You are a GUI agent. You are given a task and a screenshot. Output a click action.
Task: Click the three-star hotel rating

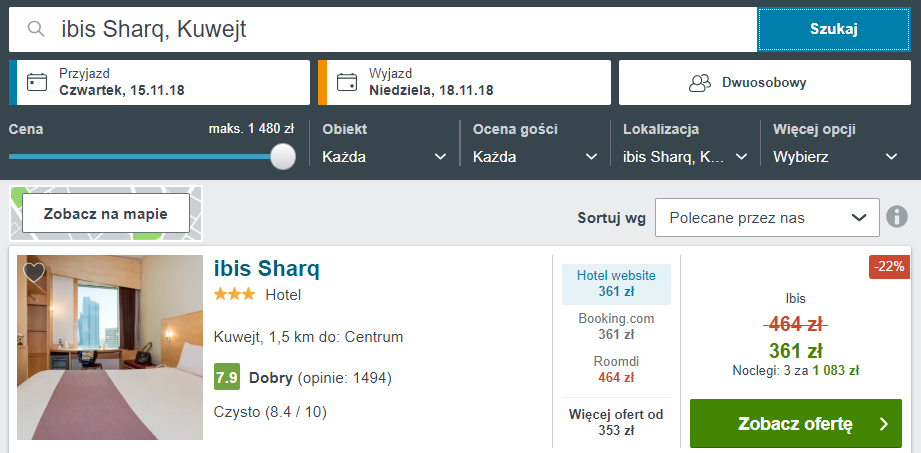tap(234, 295)
